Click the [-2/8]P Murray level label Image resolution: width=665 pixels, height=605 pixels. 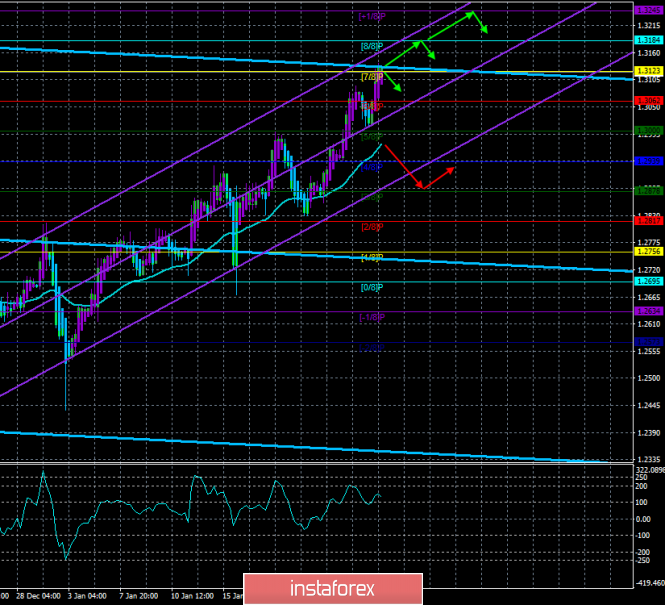tap(372, 348)
